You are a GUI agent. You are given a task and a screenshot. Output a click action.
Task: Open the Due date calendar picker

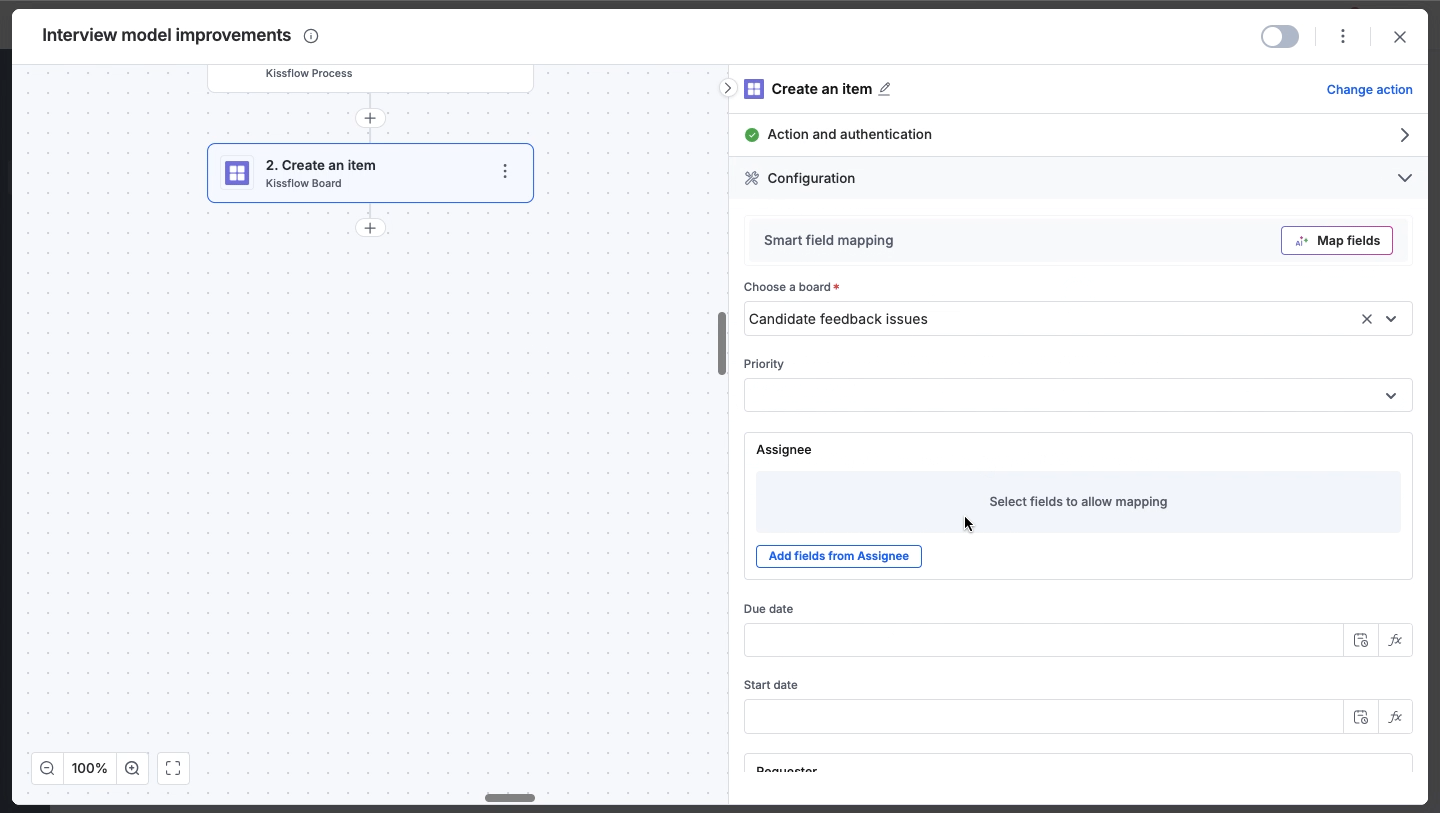coord(1361,640)
